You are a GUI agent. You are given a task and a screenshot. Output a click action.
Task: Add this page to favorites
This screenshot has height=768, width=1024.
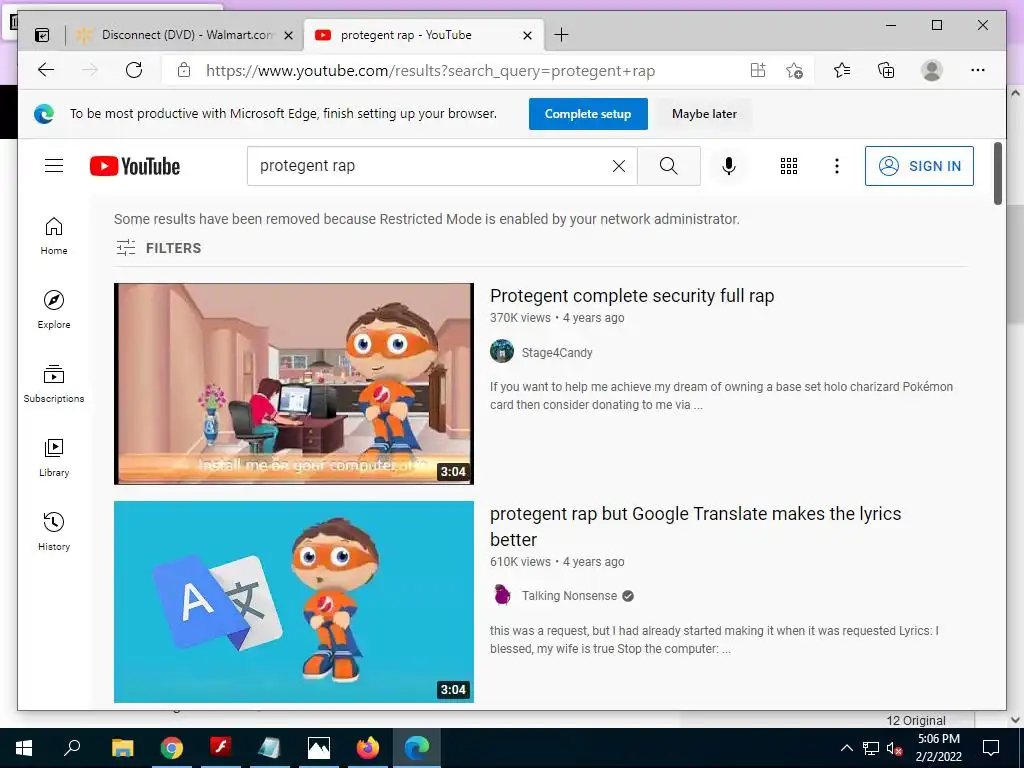pos(794,71)
